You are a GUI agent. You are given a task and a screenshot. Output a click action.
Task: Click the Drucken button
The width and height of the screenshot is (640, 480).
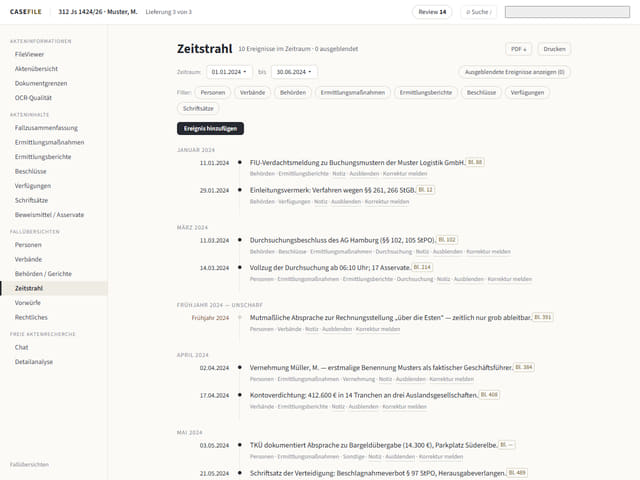pos(554,49)
